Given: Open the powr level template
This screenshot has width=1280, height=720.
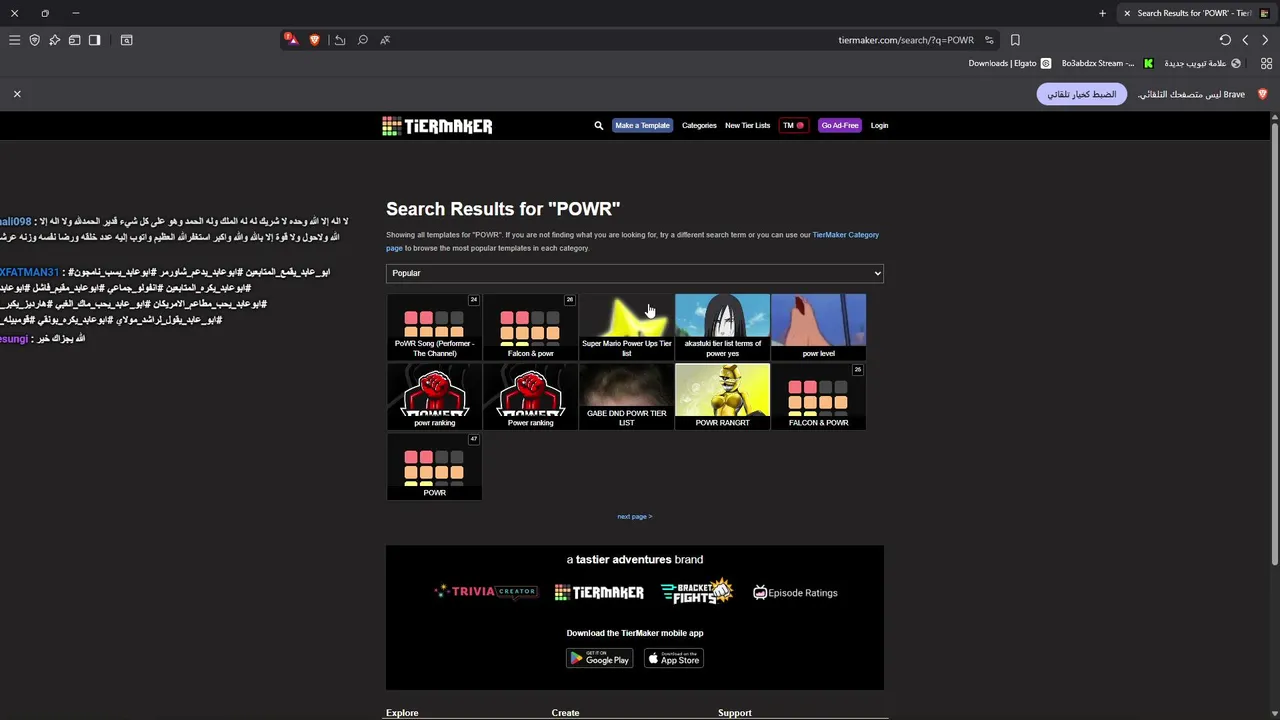Looking at the screenshot, I should click(818, 326).
